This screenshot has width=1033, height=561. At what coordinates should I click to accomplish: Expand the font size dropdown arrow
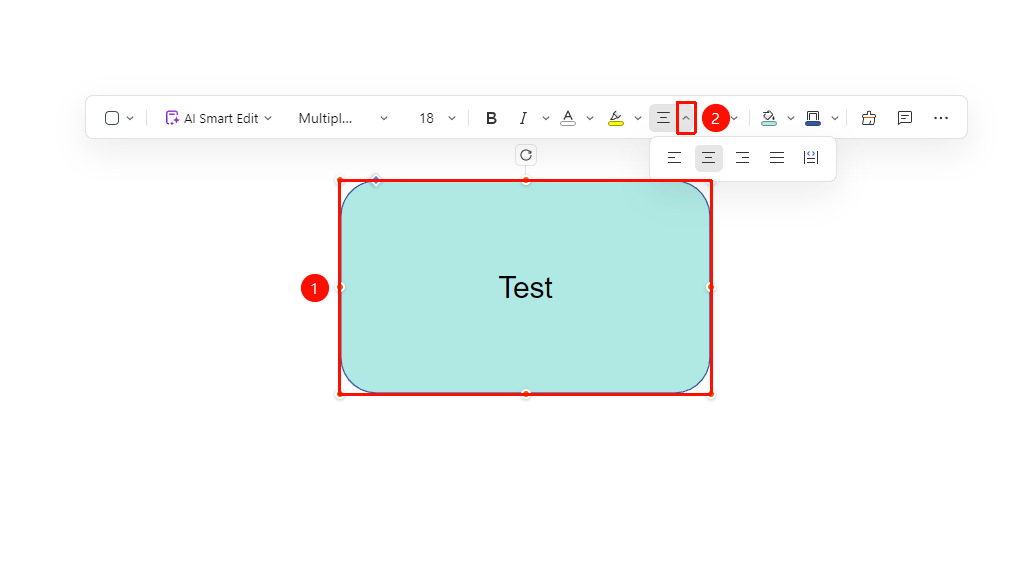click(x=452, y=119)
